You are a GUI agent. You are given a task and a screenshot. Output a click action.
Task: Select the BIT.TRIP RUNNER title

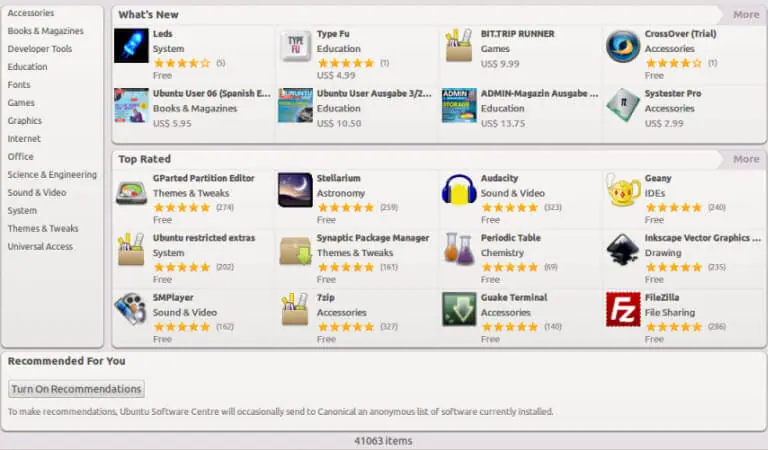pyautogui.click(x=518, y=34)
